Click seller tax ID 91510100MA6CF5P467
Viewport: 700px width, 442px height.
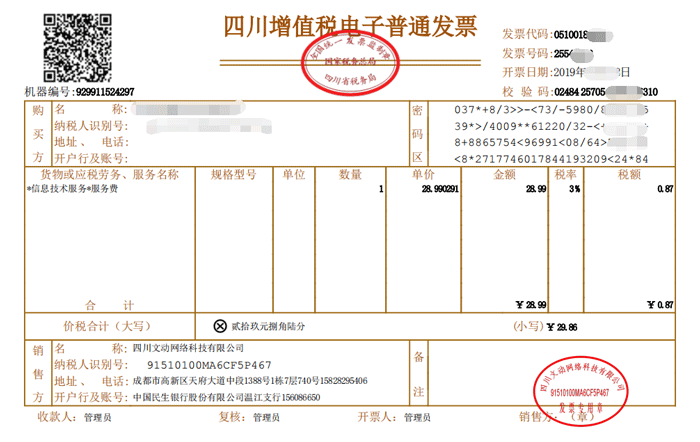pos(209,365)
